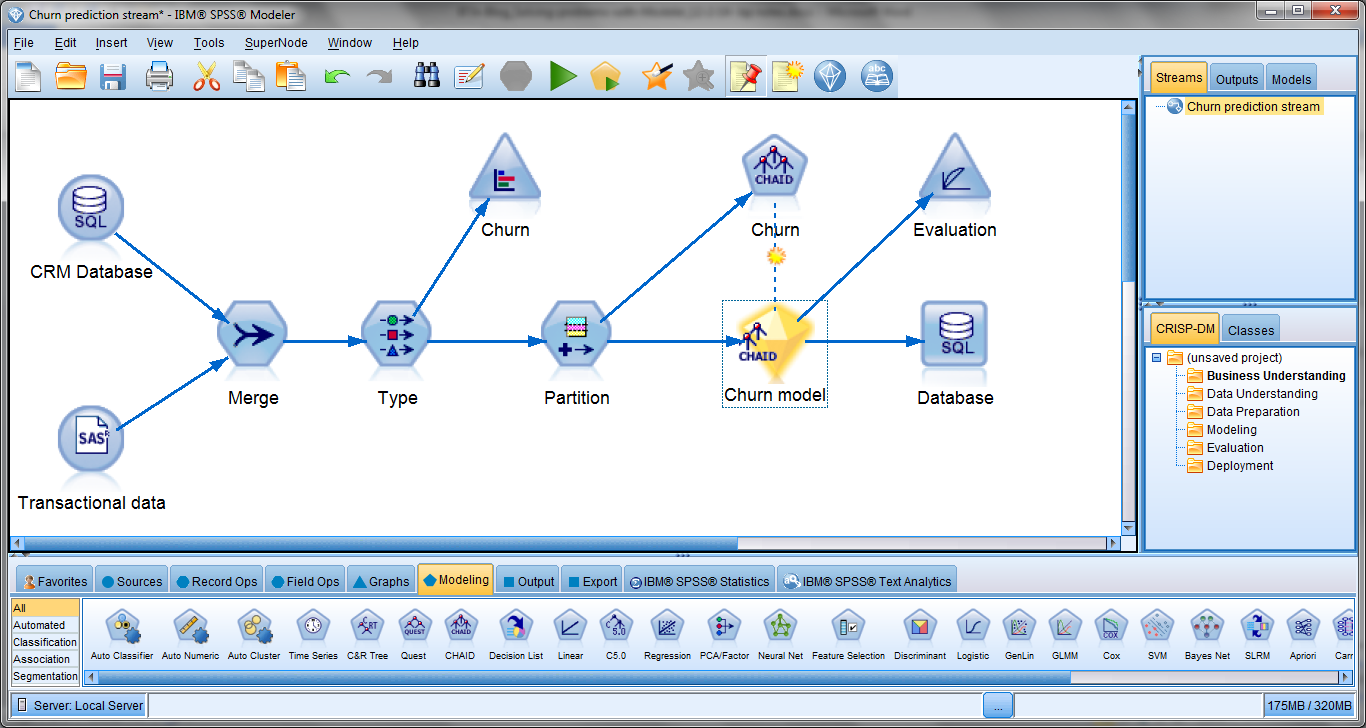Copy selection using the copy icon
Viewport: 1366px width, 728px height.
247,76
